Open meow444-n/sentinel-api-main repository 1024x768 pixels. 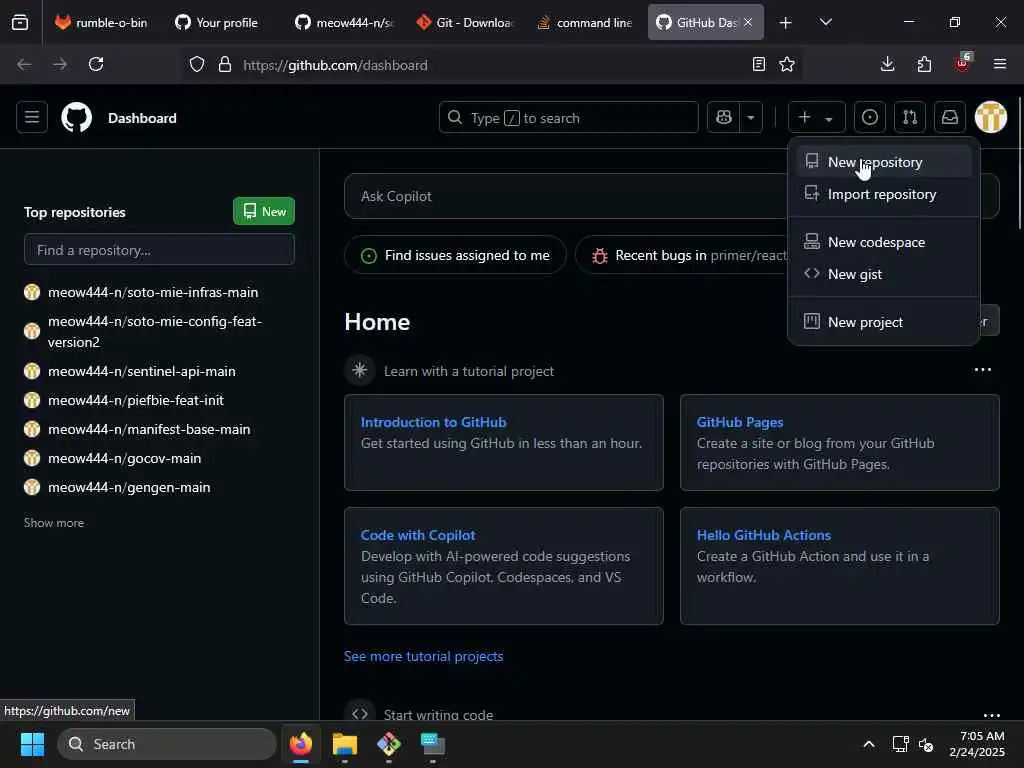tap(142, 371)
